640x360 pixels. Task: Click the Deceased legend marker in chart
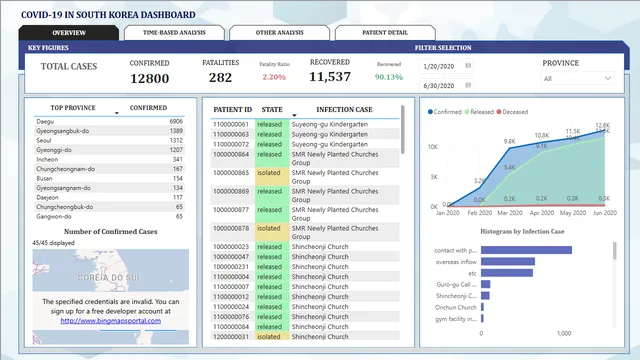(499, 111)
